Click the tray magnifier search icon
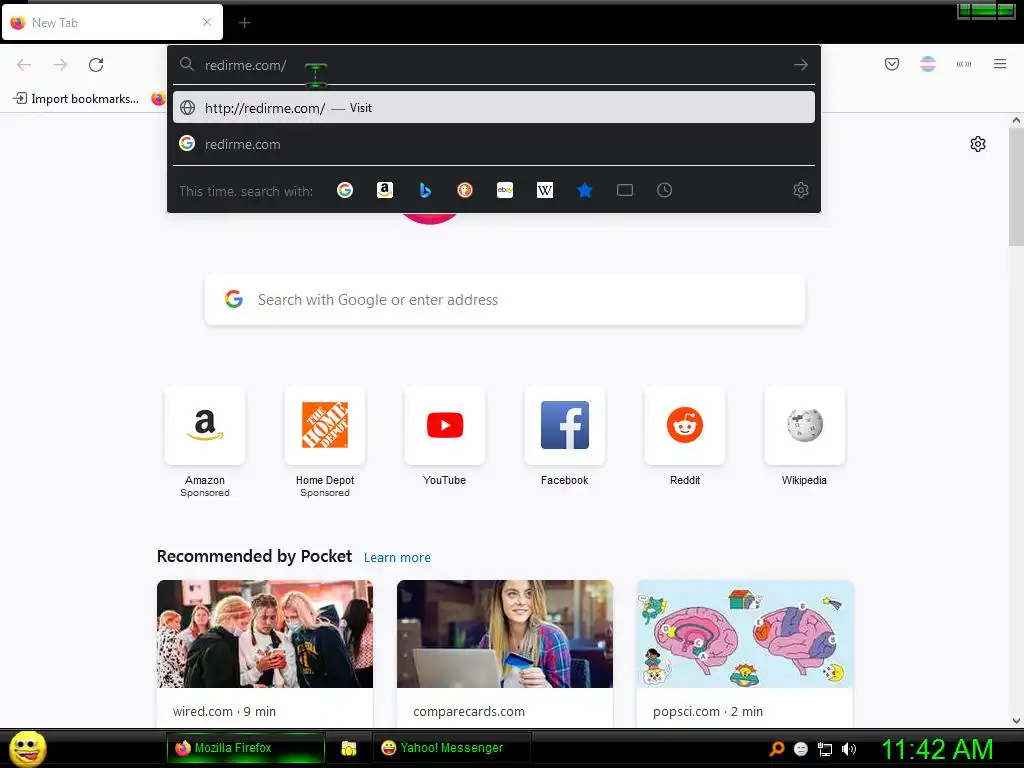Image resolution: width=1024 pixels, height=768 pixels. (x=777, y=749)
